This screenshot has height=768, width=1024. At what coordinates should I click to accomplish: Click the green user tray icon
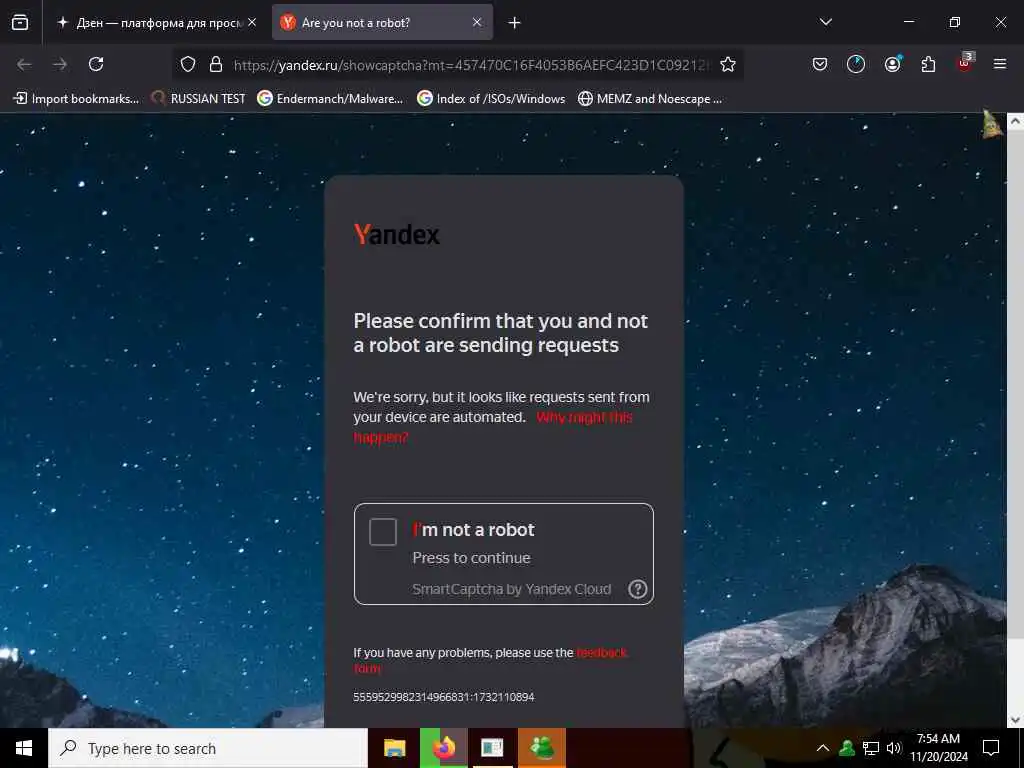[x=847, y=748]
